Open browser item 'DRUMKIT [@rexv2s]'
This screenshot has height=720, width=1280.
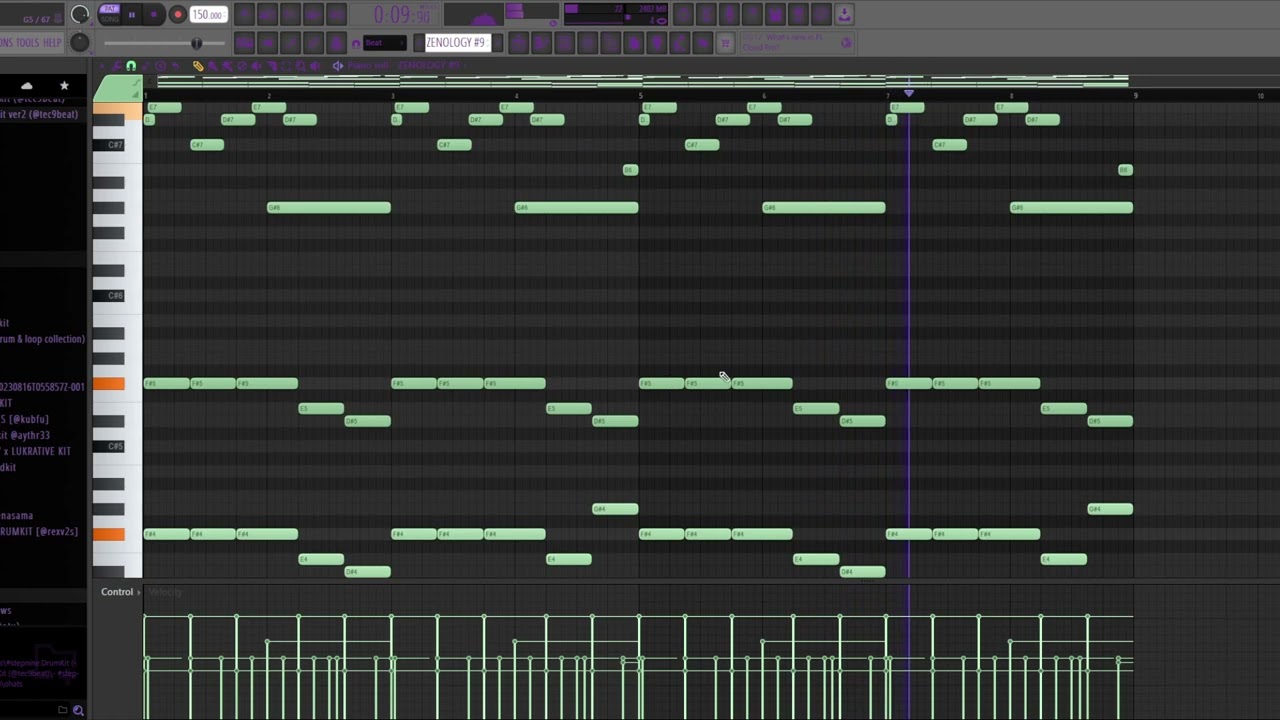pos(39,531)
